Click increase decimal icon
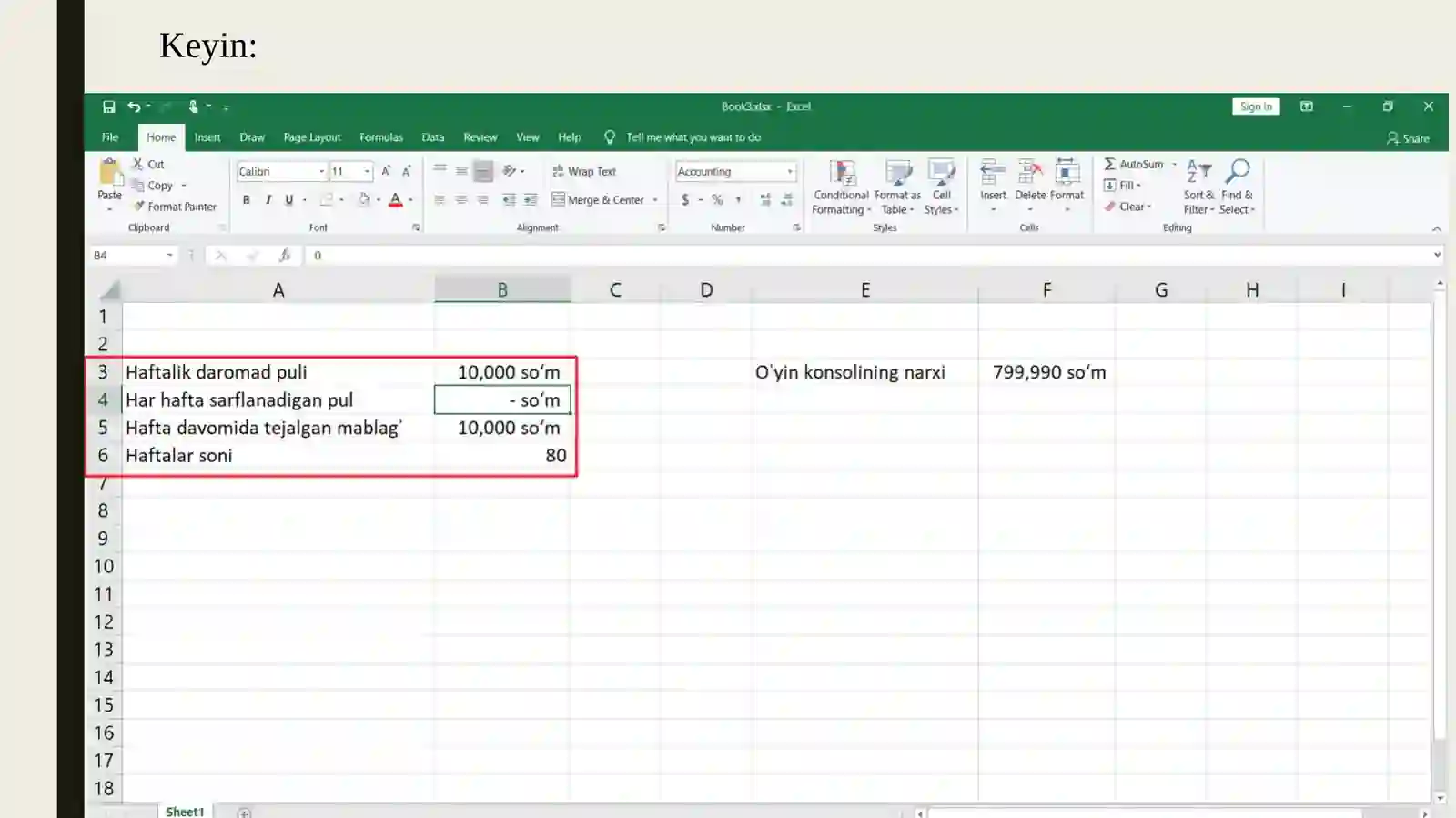 [765, 199]
